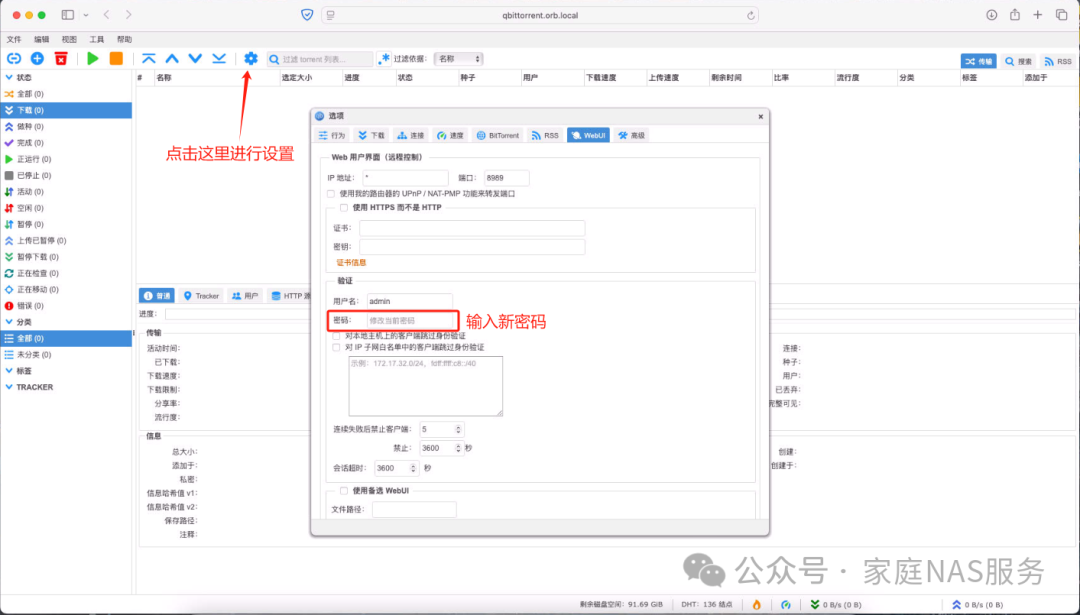Image resolution: width=1080 pixels, height=615 pixels.
Task: Expand the TRACKER sidebar section
Action: pyautogui.click(x=9, y=387)
